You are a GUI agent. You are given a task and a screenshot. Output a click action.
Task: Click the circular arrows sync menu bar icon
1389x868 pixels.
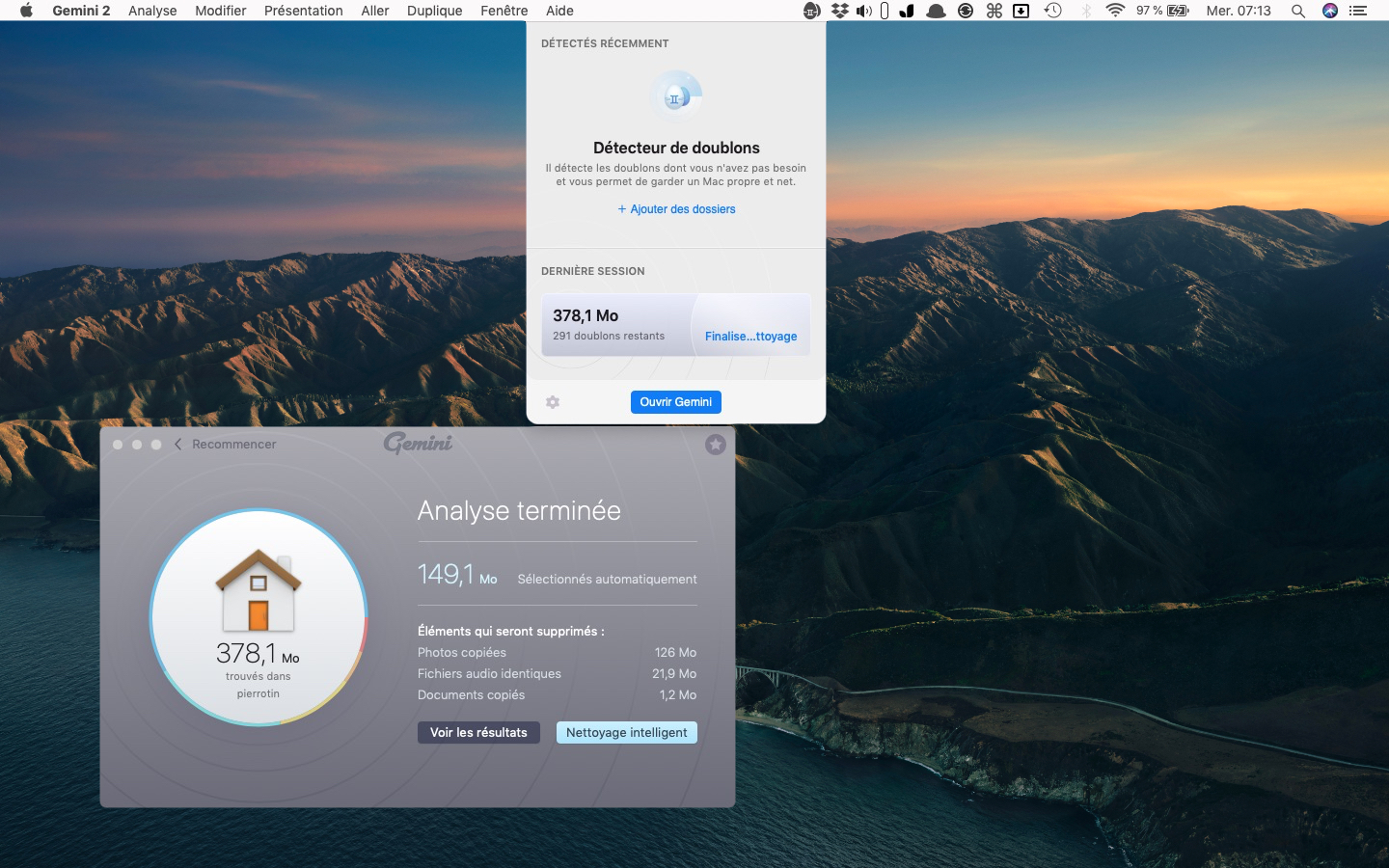pos(966,11)
